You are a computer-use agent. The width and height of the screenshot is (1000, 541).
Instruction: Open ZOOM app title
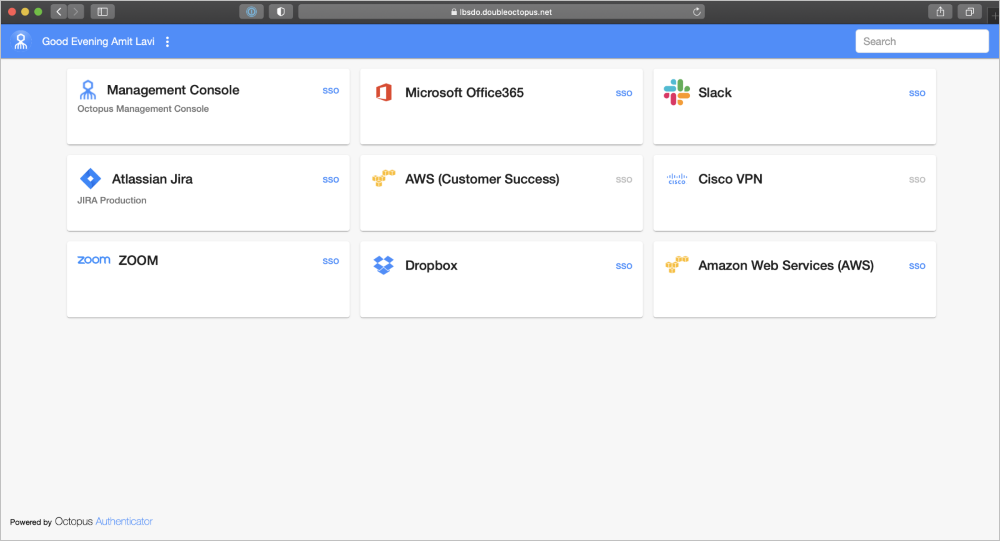138,260
